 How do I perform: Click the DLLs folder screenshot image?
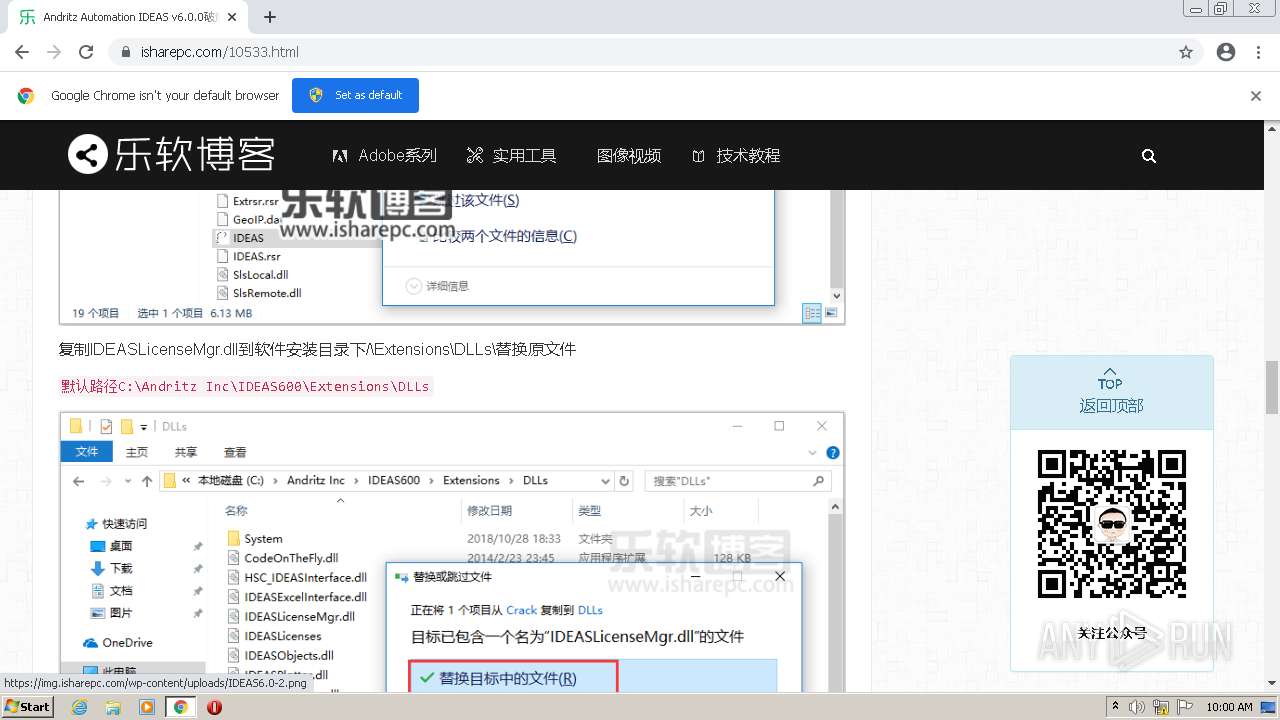452,552
